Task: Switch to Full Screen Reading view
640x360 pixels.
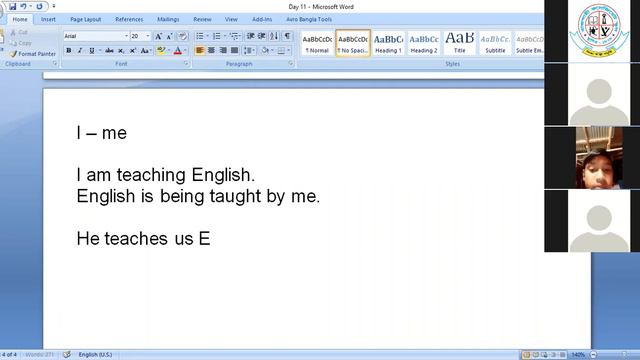Action: [536, 355]
